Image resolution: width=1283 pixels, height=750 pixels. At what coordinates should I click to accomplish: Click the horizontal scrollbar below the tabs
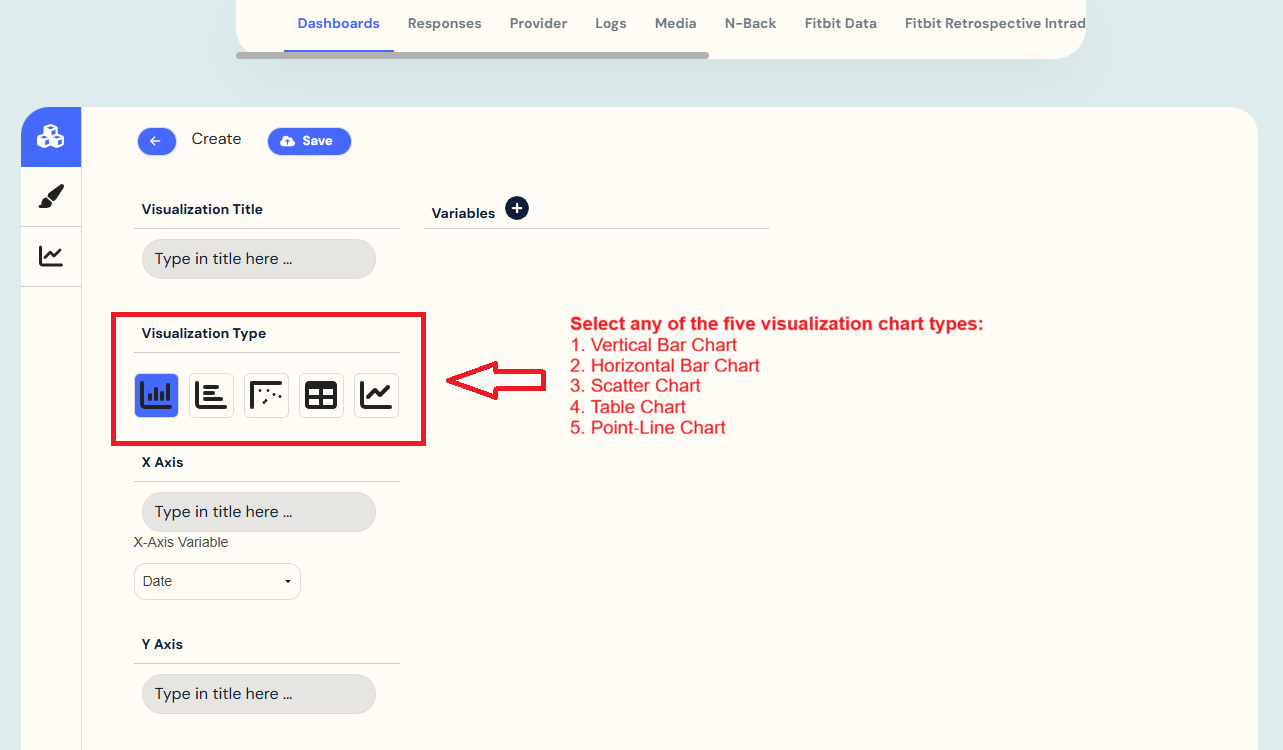tap(470, 56)
